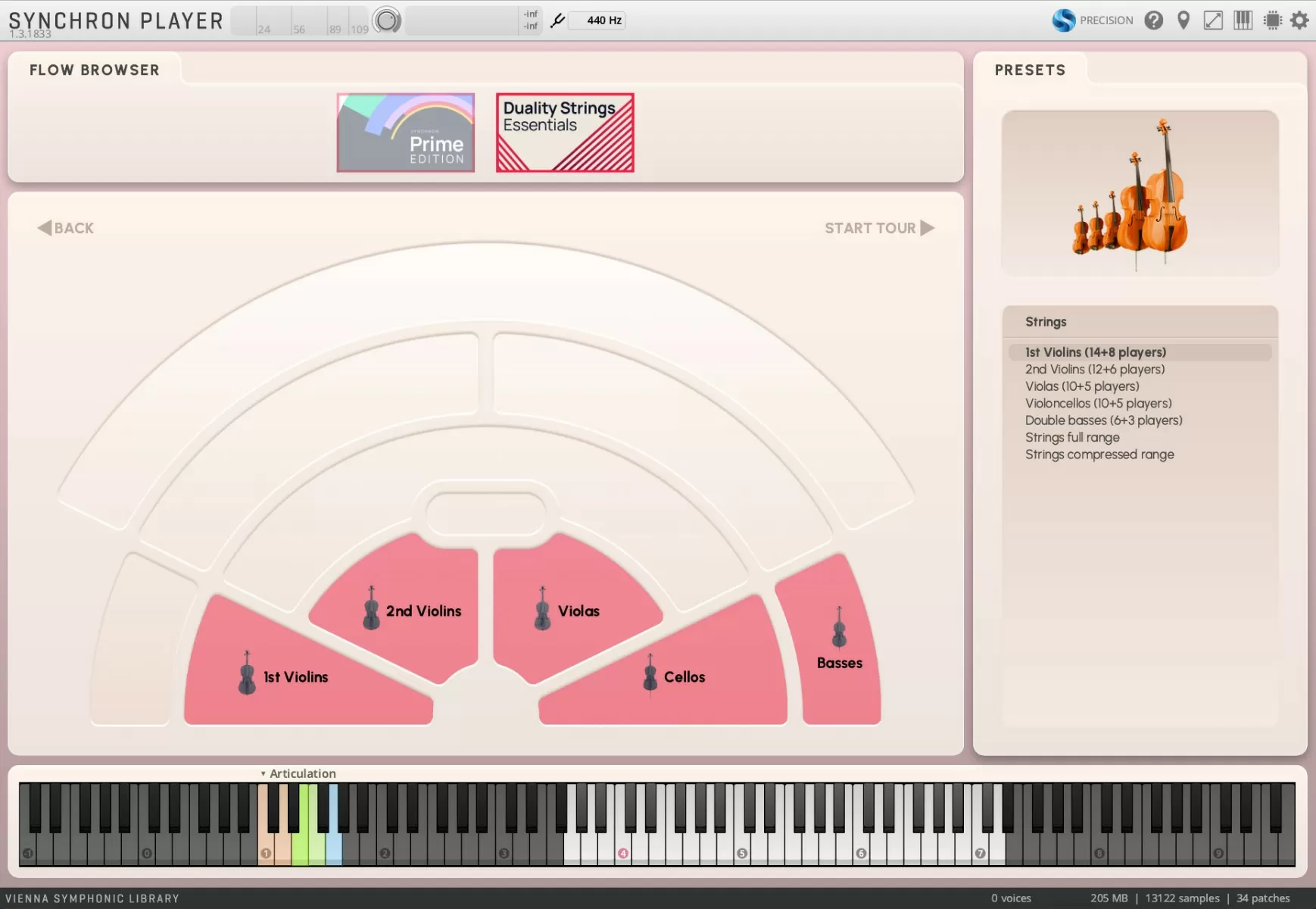
Task: Toggle the Basses stage section
Action: click(x=839, y=662)
